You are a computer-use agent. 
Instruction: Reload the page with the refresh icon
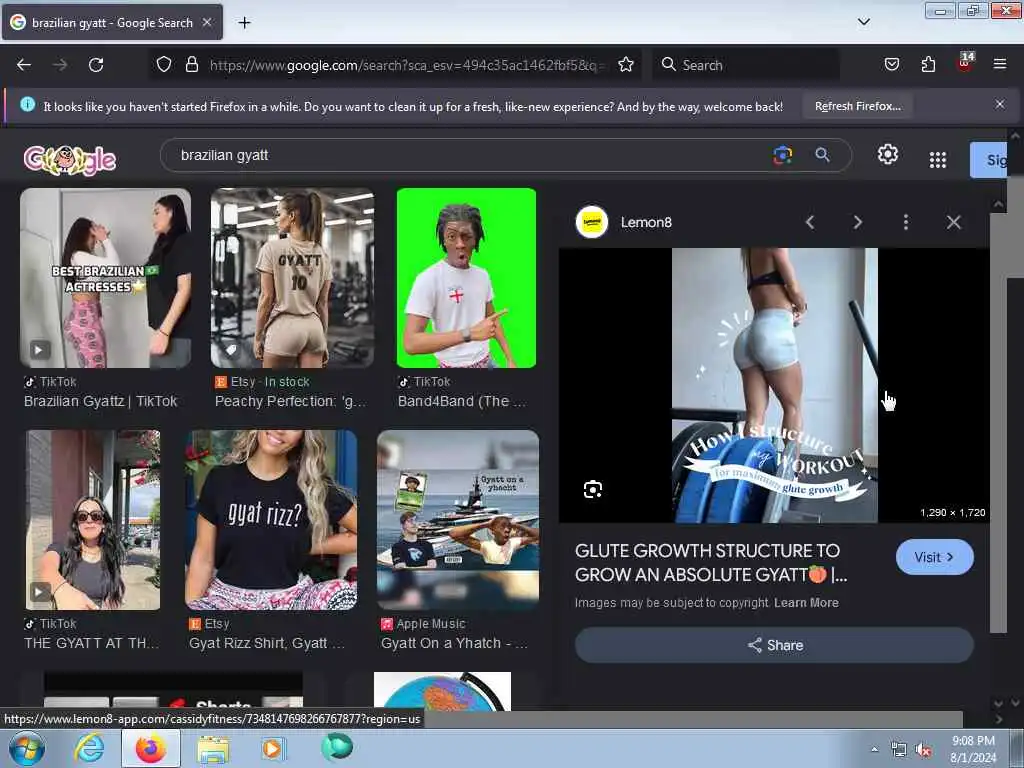tap(96, 65)
